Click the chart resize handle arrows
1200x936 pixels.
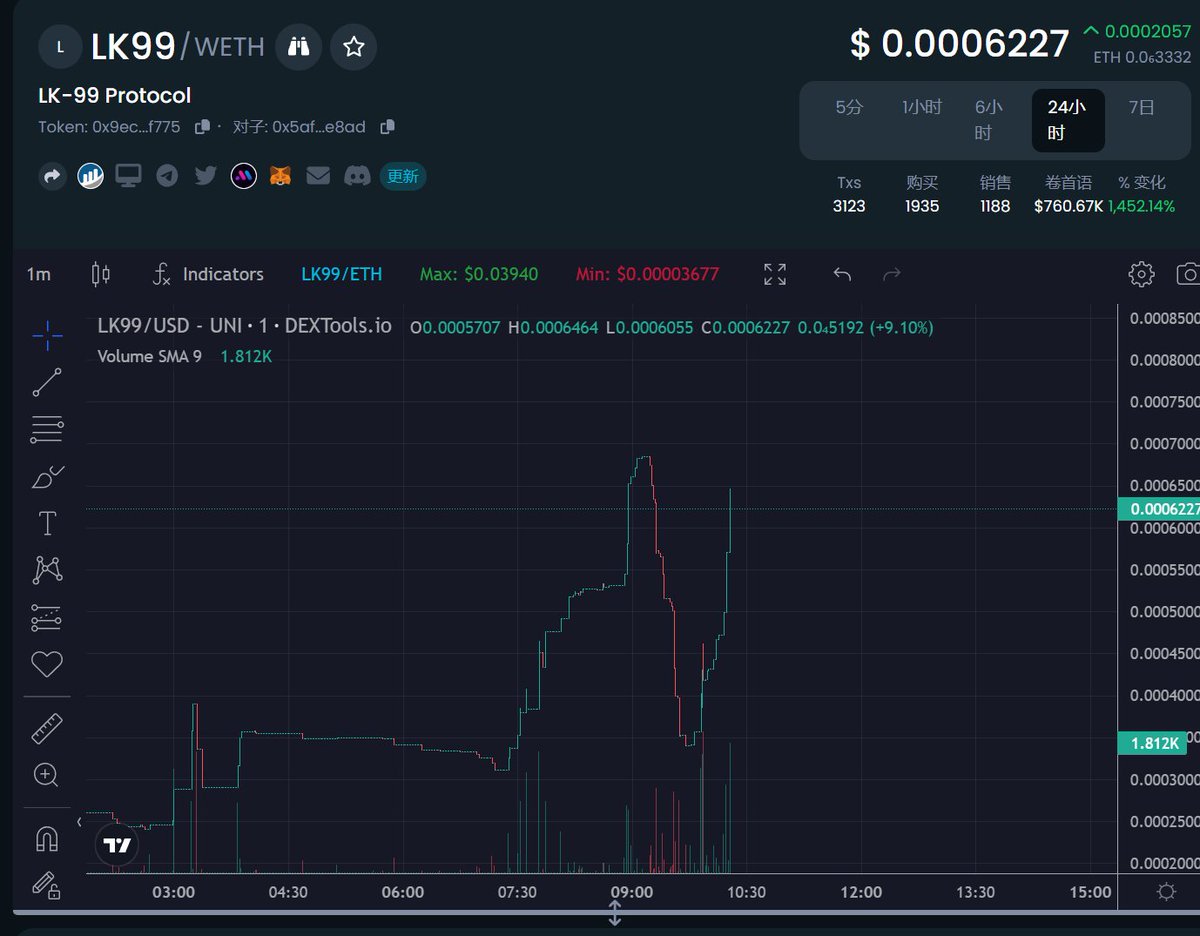pos(615,913)
